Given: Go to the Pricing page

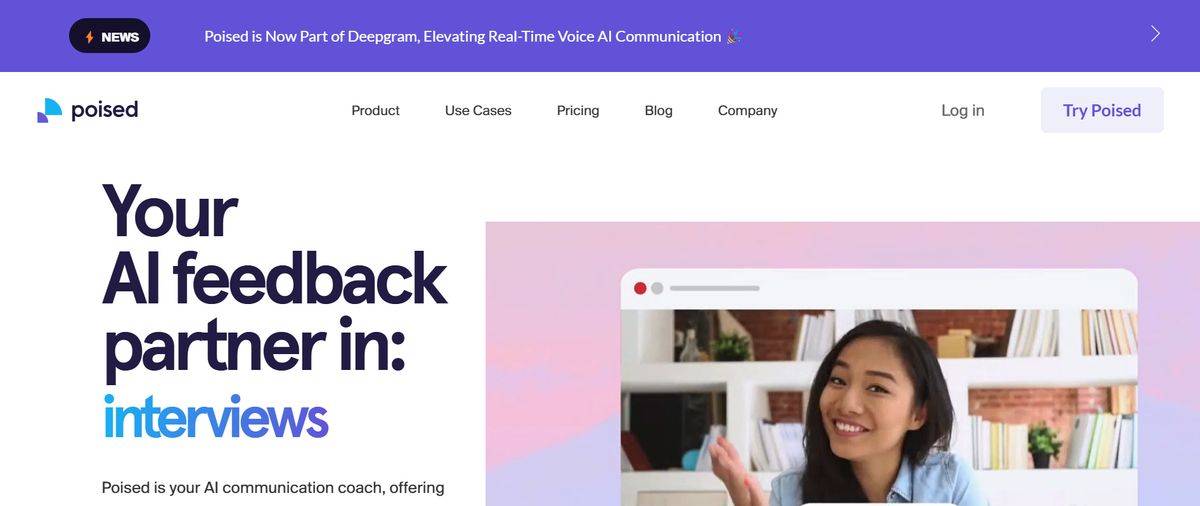Looking at the screenshot, I should point(578,111).
